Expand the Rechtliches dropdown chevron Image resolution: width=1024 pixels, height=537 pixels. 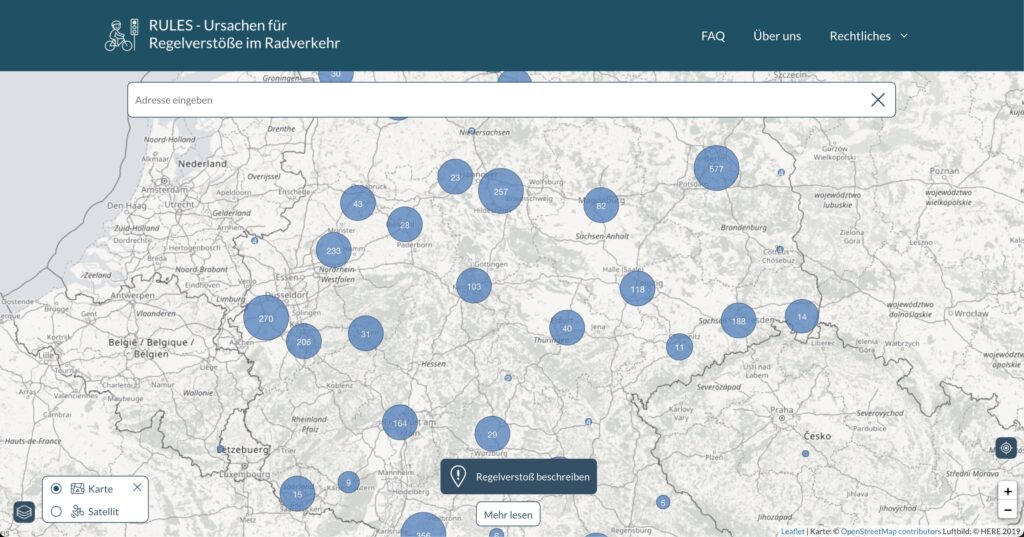904,36
